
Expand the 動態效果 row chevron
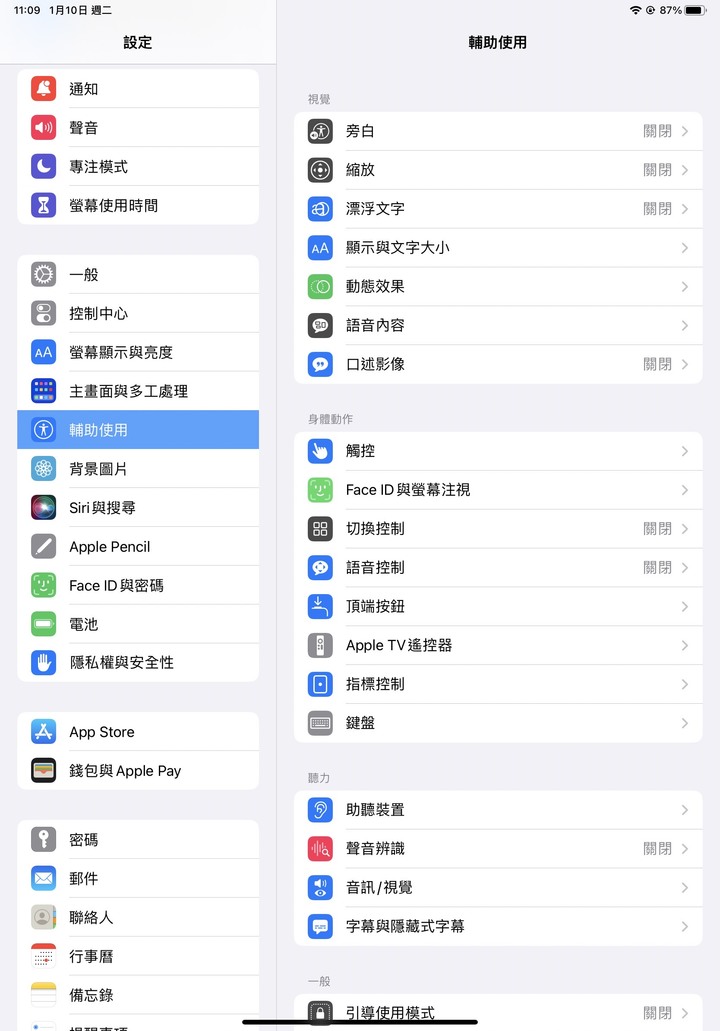[684, 287]
